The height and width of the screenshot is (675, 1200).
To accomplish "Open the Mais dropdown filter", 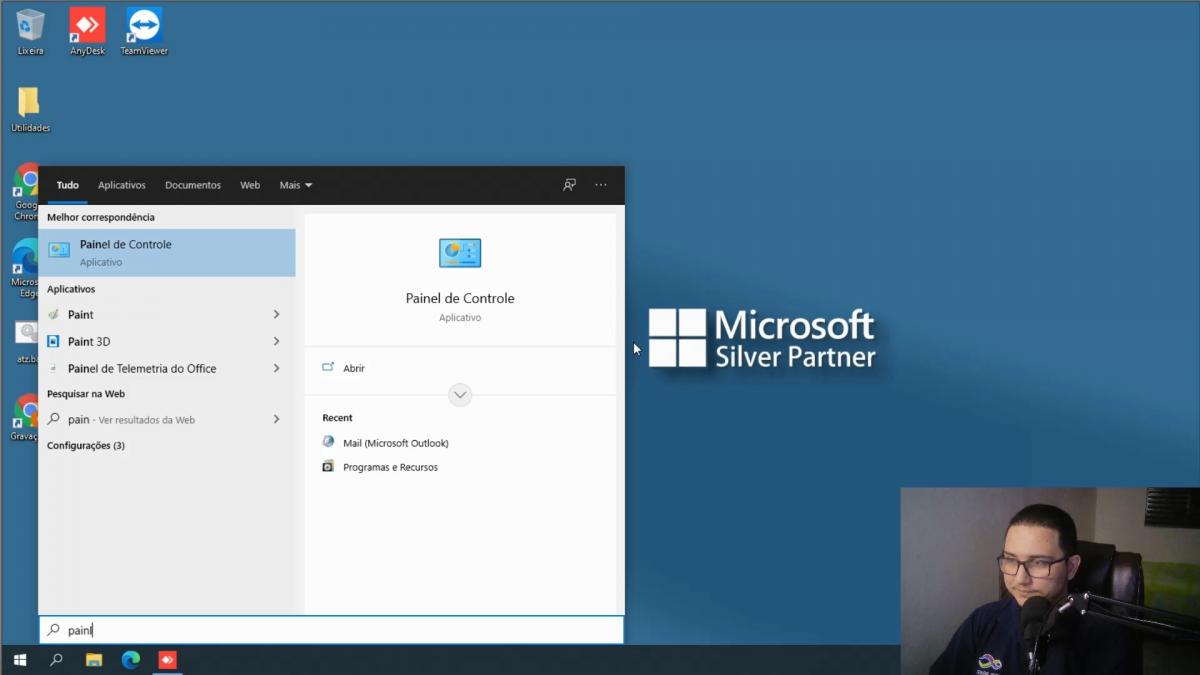I will point(296,185).
